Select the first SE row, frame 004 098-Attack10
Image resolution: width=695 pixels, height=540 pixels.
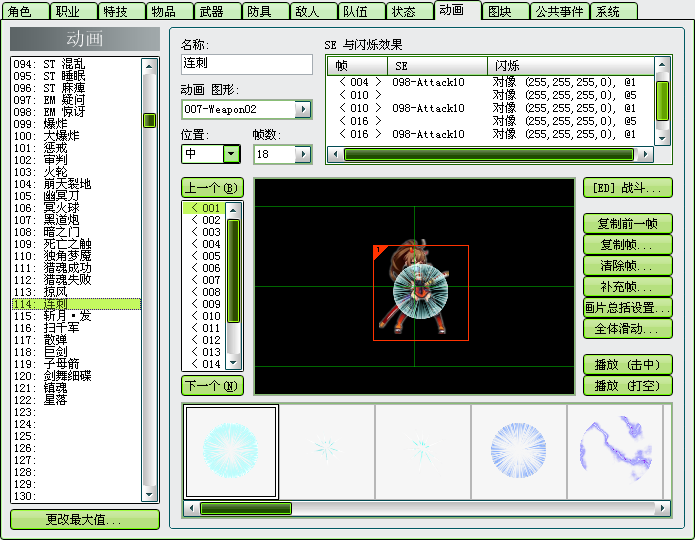[490, 82]
